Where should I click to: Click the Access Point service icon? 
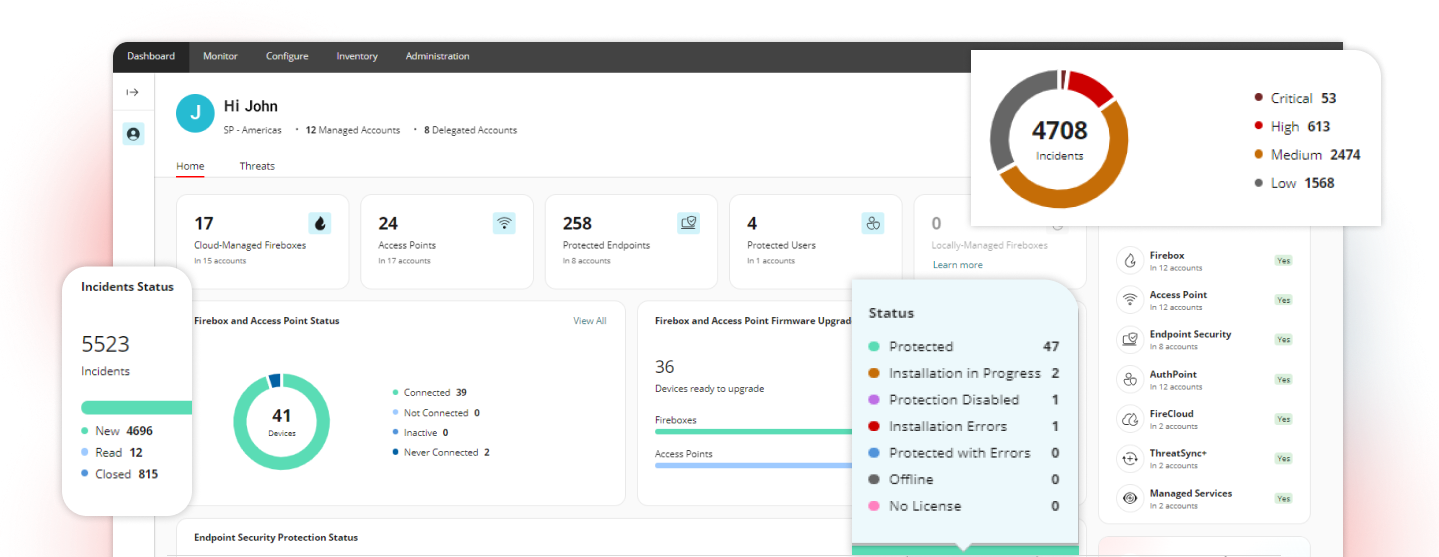(x=1130, y=300)
